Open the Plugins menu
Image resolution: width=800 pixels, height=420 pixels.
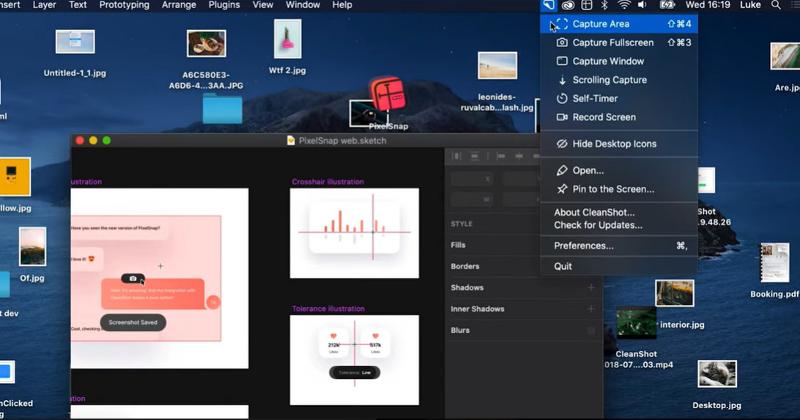pyautogui.click(x=224, y=5)
